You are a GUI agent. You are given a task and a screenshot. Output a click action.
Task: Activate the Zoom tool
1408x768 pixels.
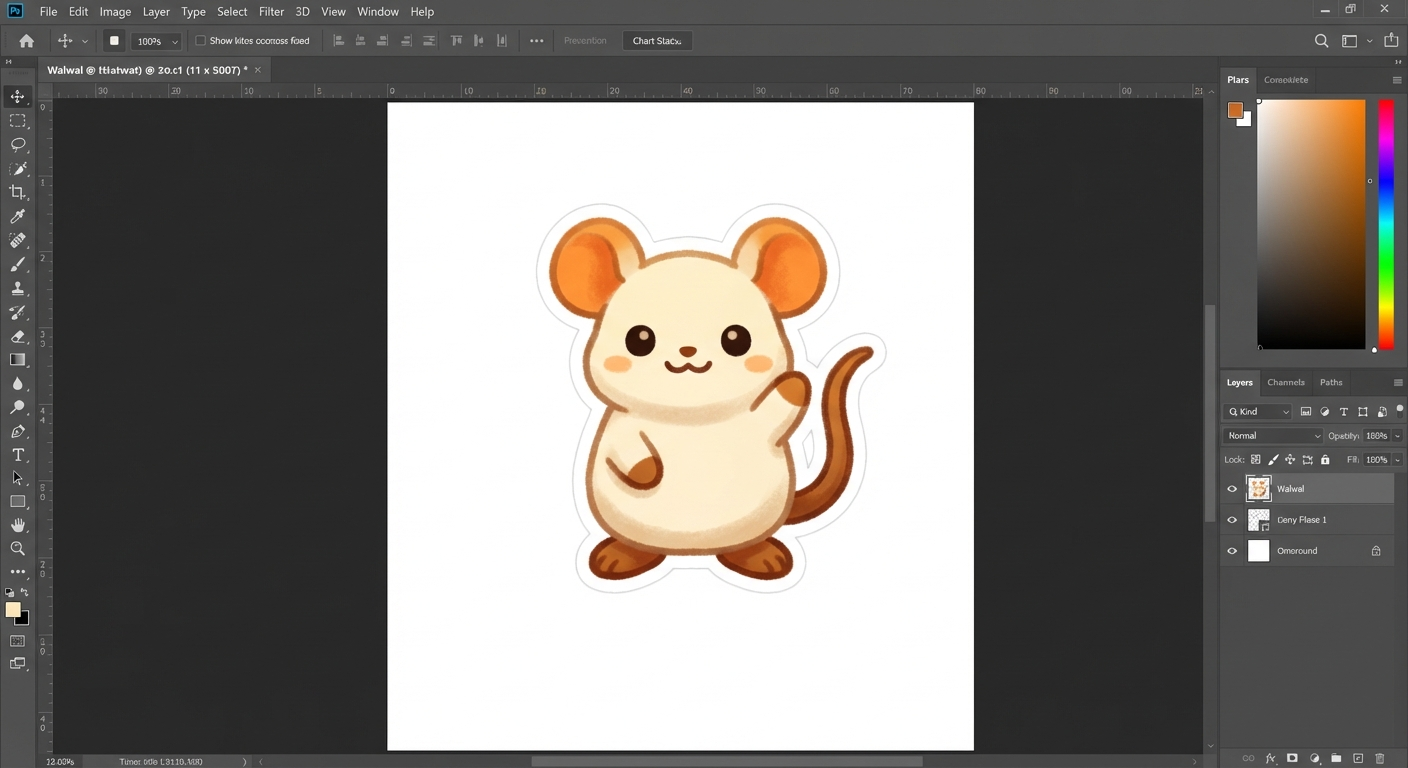(18, 549)
